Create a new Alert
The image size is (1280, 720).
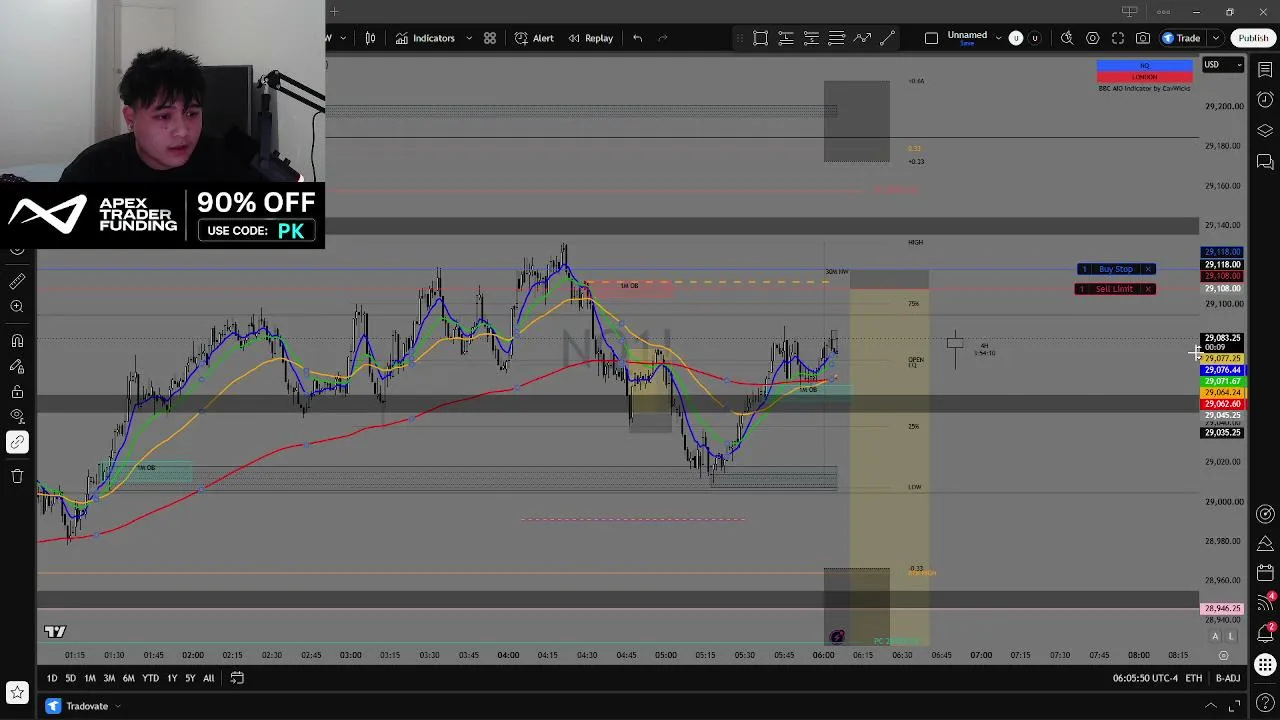click(x=534, y=38)
